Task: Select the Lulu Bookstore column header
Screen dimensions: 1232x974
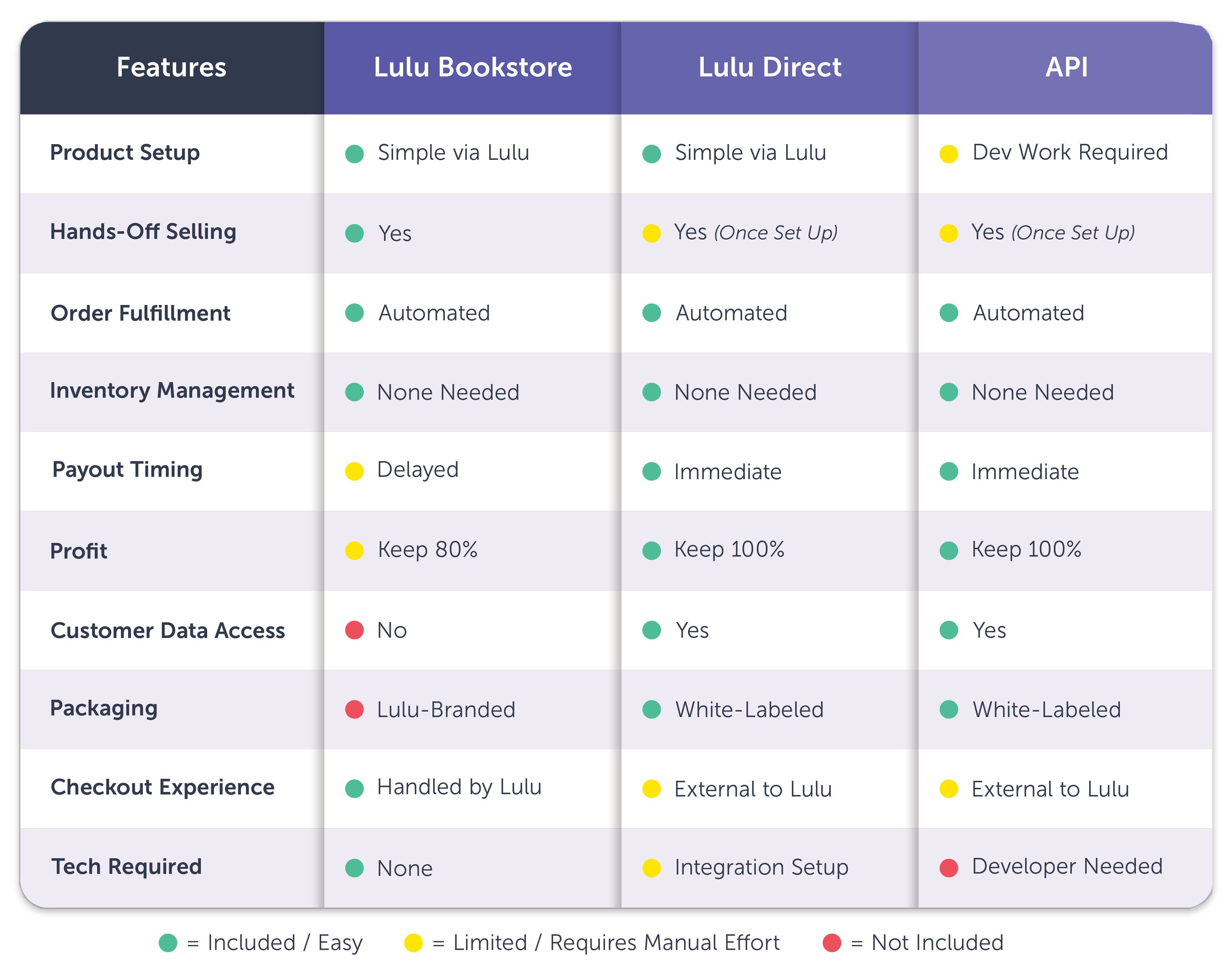Action: tap(473, 67)
